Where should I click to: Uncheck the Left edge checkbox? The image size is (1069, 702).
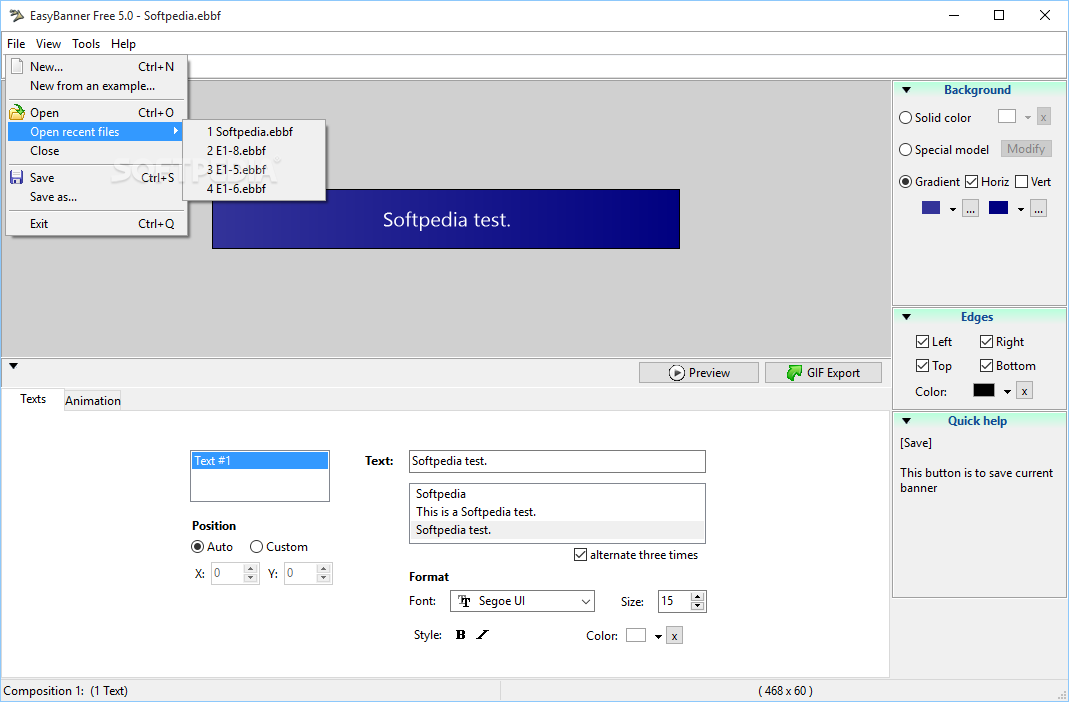[x=922, y=341]
